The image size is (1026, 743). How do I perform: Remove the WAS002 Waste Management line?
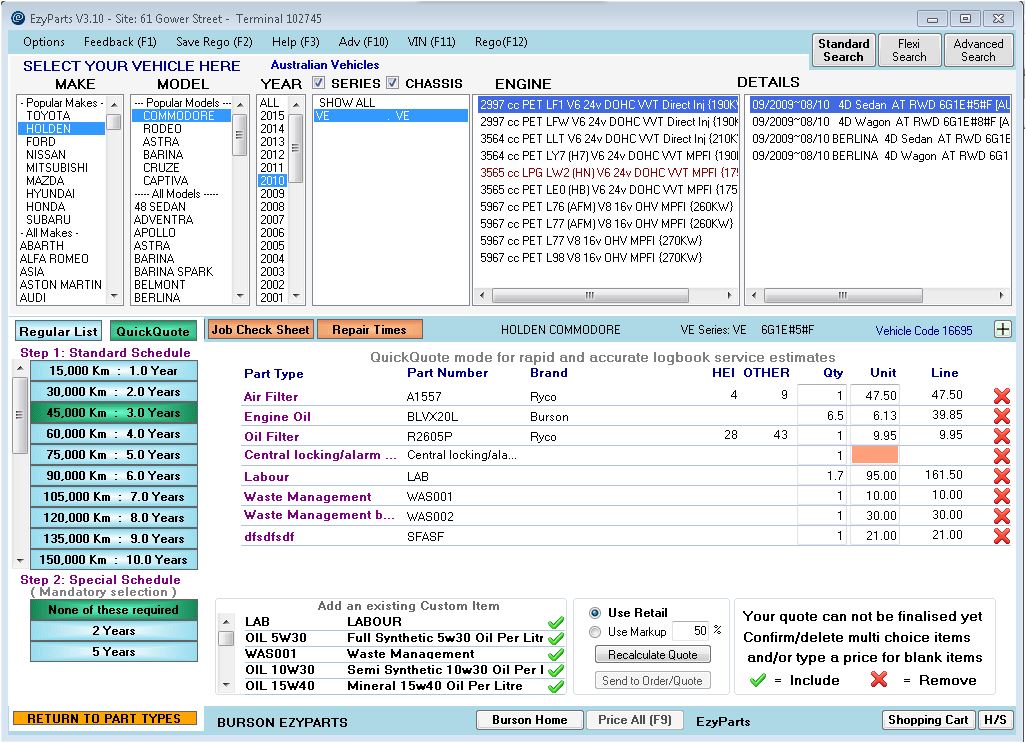[1001, 516]
